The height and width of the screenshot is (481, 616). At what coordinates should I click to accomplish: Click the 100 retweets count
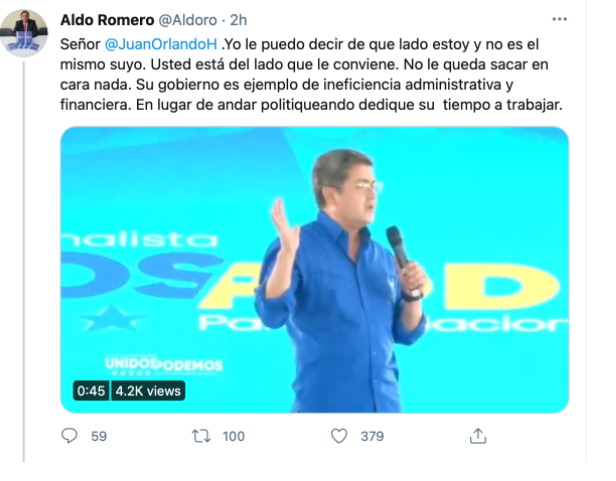pos(234,436)
